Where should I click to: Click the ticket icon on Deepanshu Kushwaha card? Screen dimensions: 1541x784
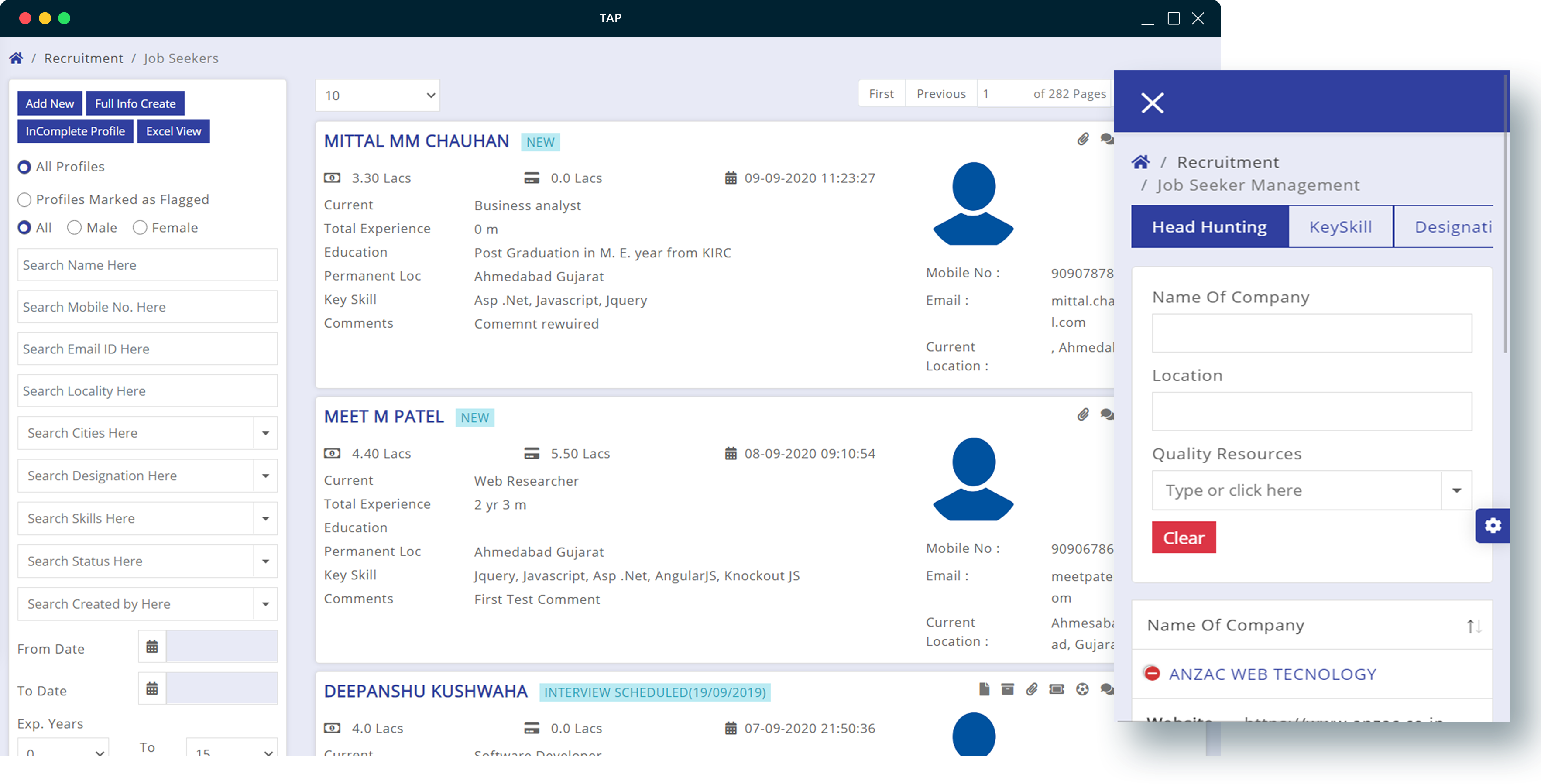(x=1057, y=689)
